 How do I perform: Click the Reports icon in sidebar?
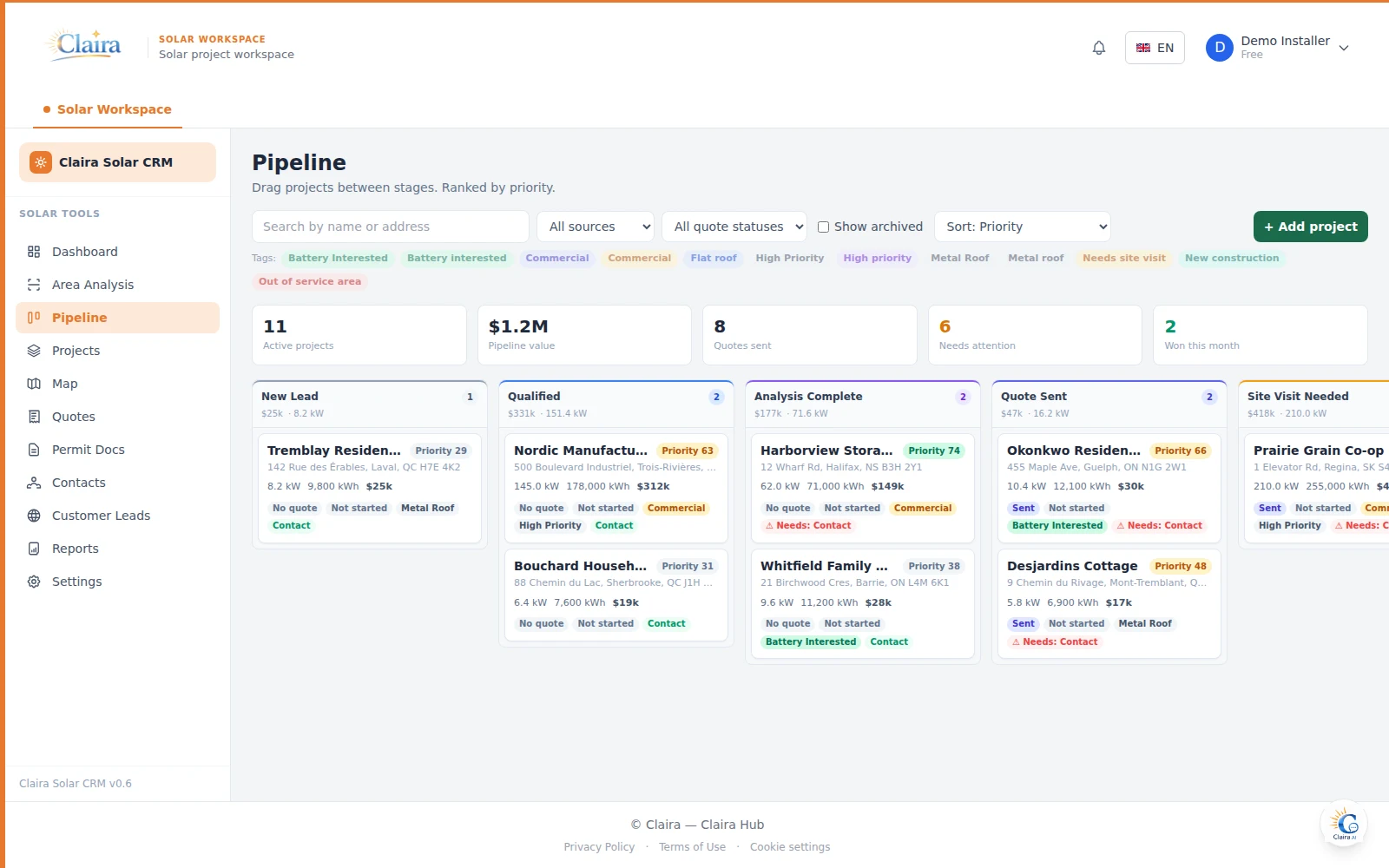click(34, 549)
